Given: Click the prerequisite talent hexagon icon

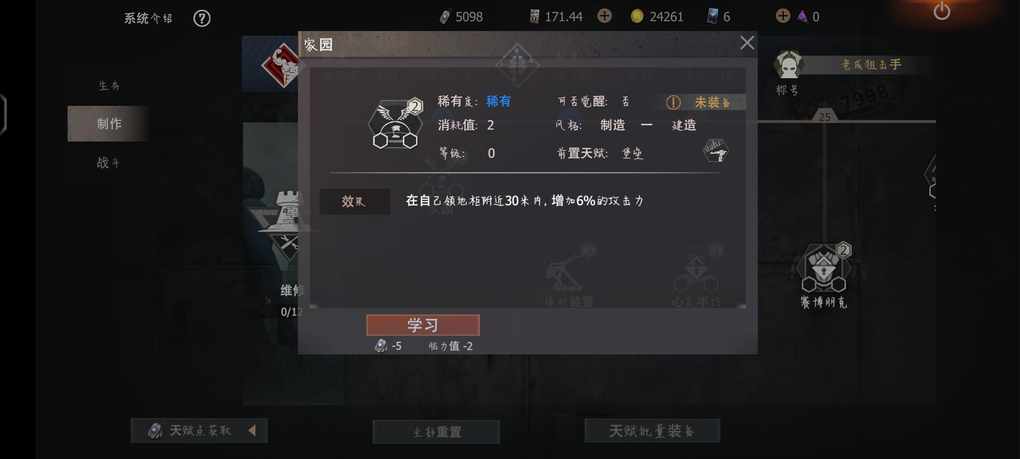Looking at the screenshot, I should [715, 151].
